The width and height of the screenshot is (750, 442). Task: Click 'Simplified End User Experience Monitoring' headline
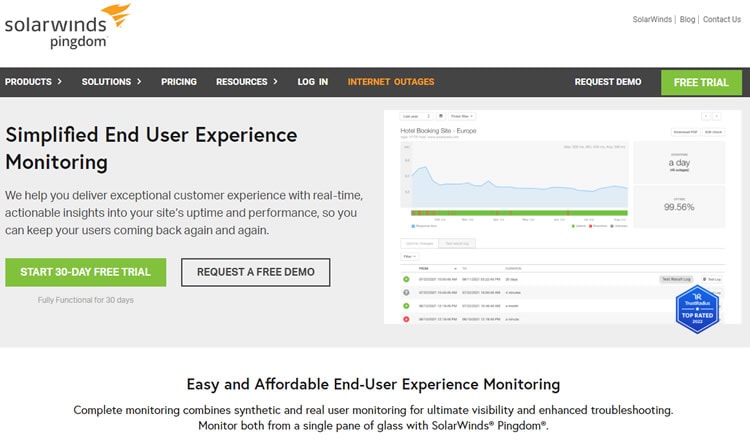pos(151,148)
